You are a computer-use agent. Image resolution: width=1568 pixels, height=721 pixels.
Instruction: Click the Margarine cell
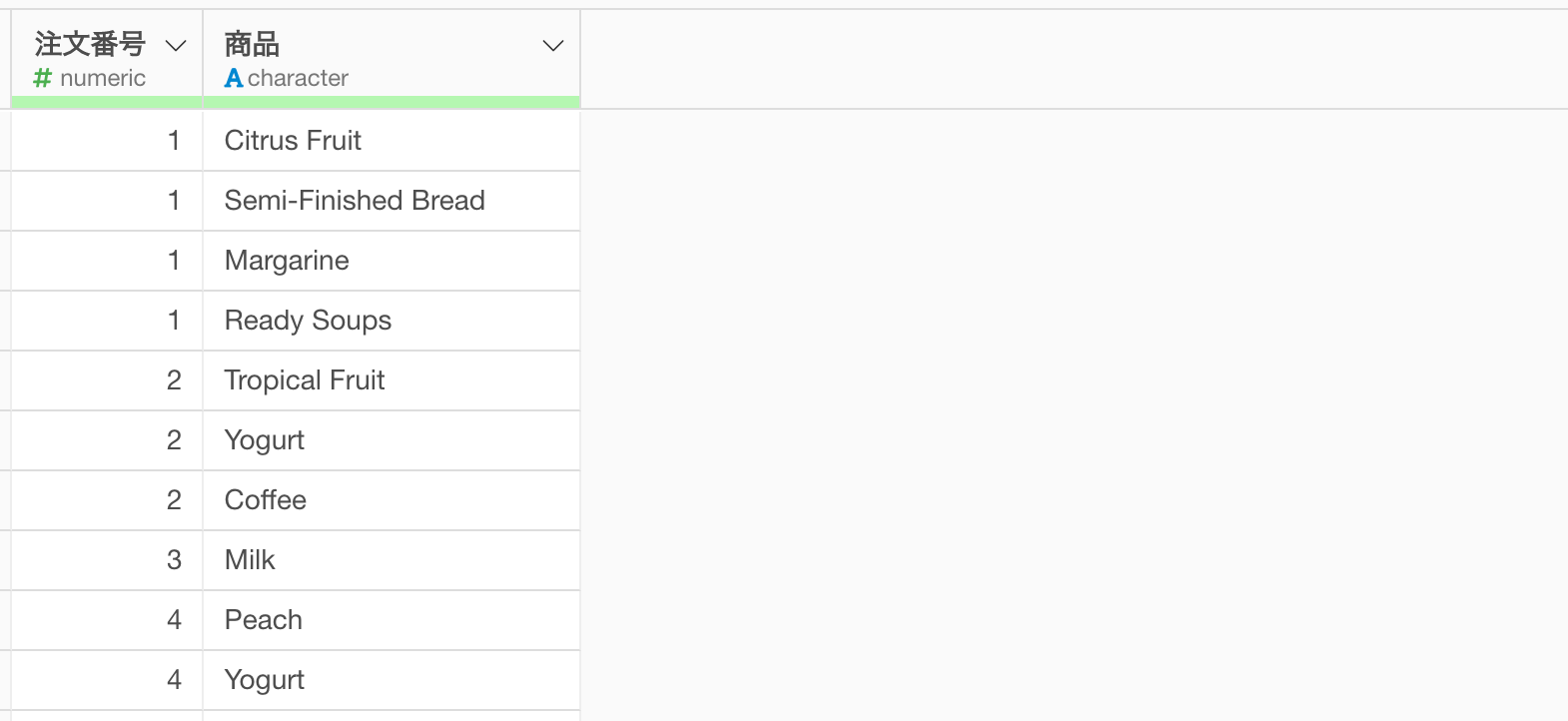(x=392, y=261)
